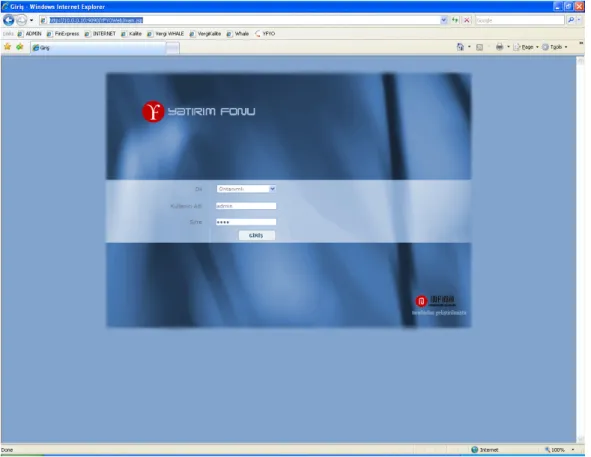The width and height of the screenshot is (591, 457).
Task: Expand the address bar history dropdown
Action: [x=444, y=20]
